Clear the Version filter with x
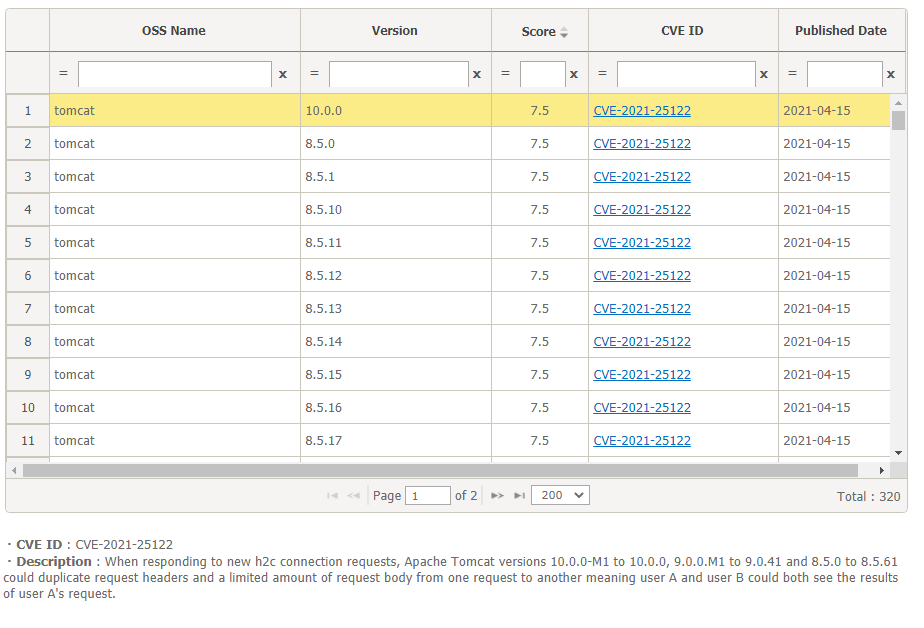Image resolution: width=924 pixels, height=628 pixels. (x=477, y=74)
